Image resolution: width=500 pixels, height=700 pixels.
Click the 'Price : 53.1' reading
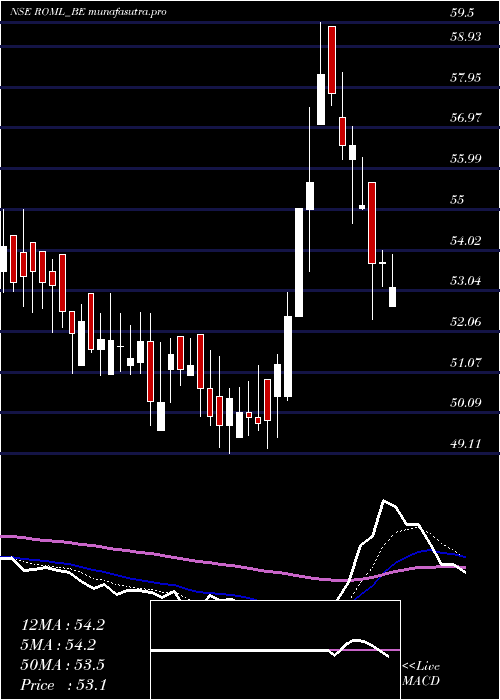pos(63,684)
